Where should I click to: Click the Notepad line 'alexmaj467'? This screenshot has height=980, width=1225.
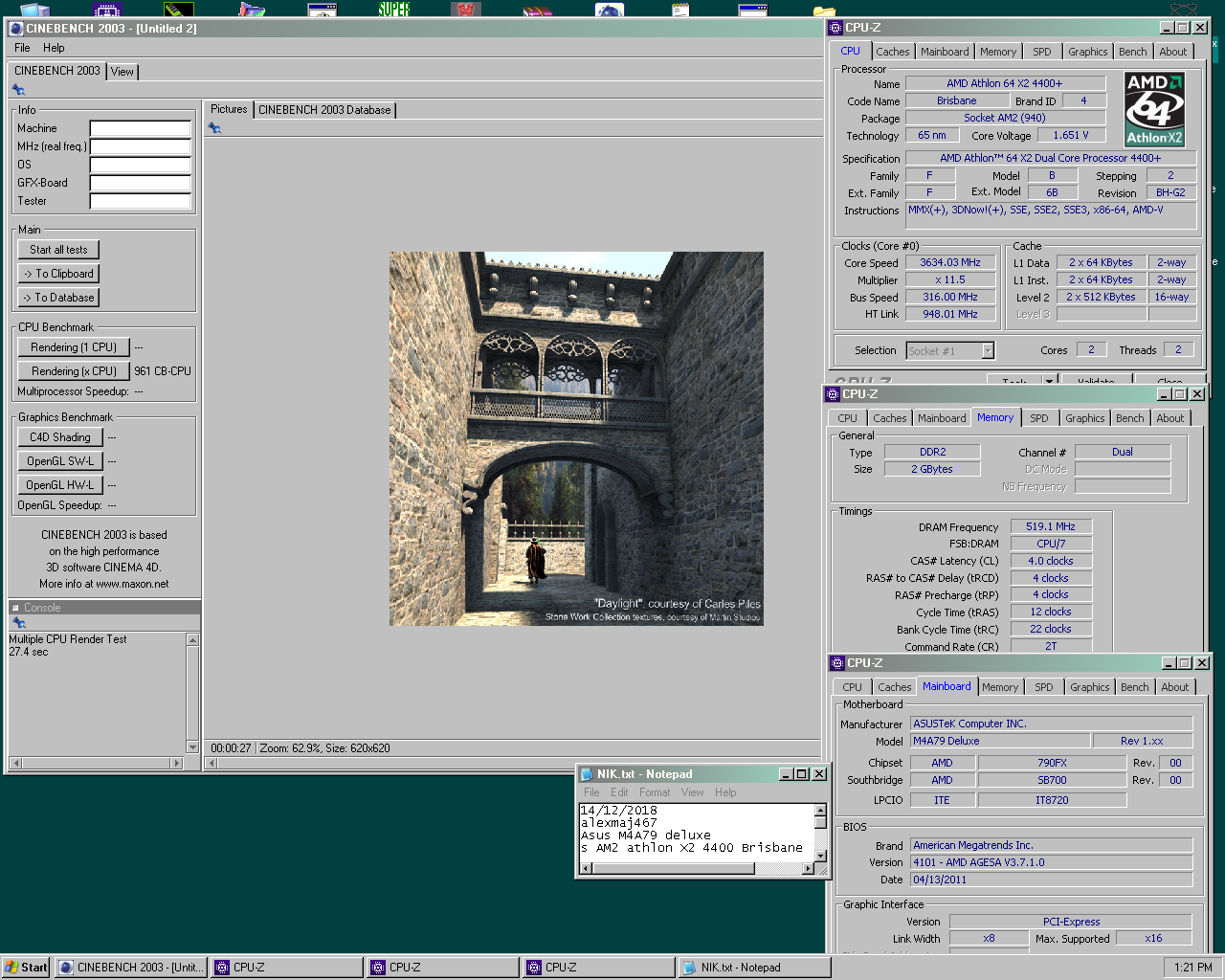pyautogui.click(x=619, y=823)
